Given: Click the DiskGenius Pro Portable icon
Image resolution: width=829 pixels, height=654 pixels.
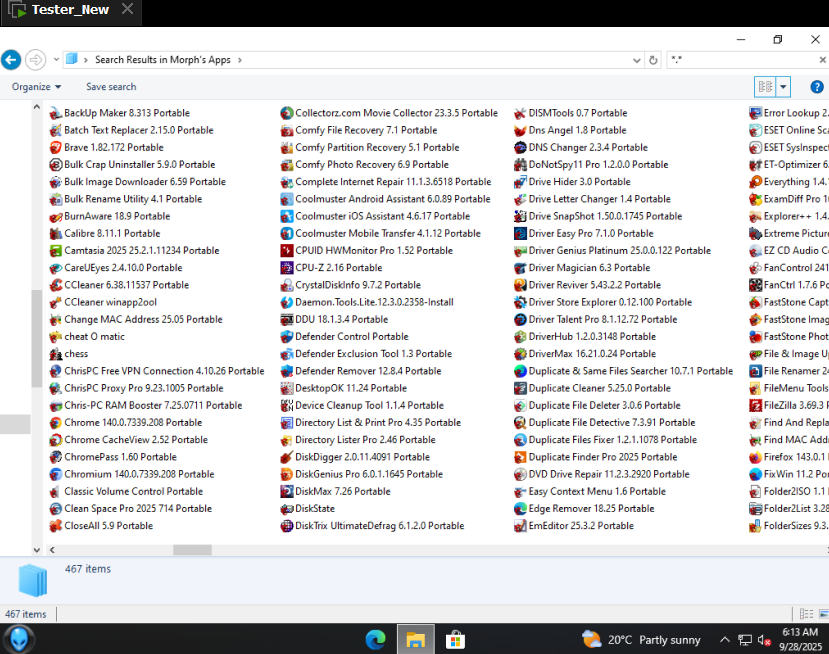Looking at the screenshot, I should coord(287,474).
